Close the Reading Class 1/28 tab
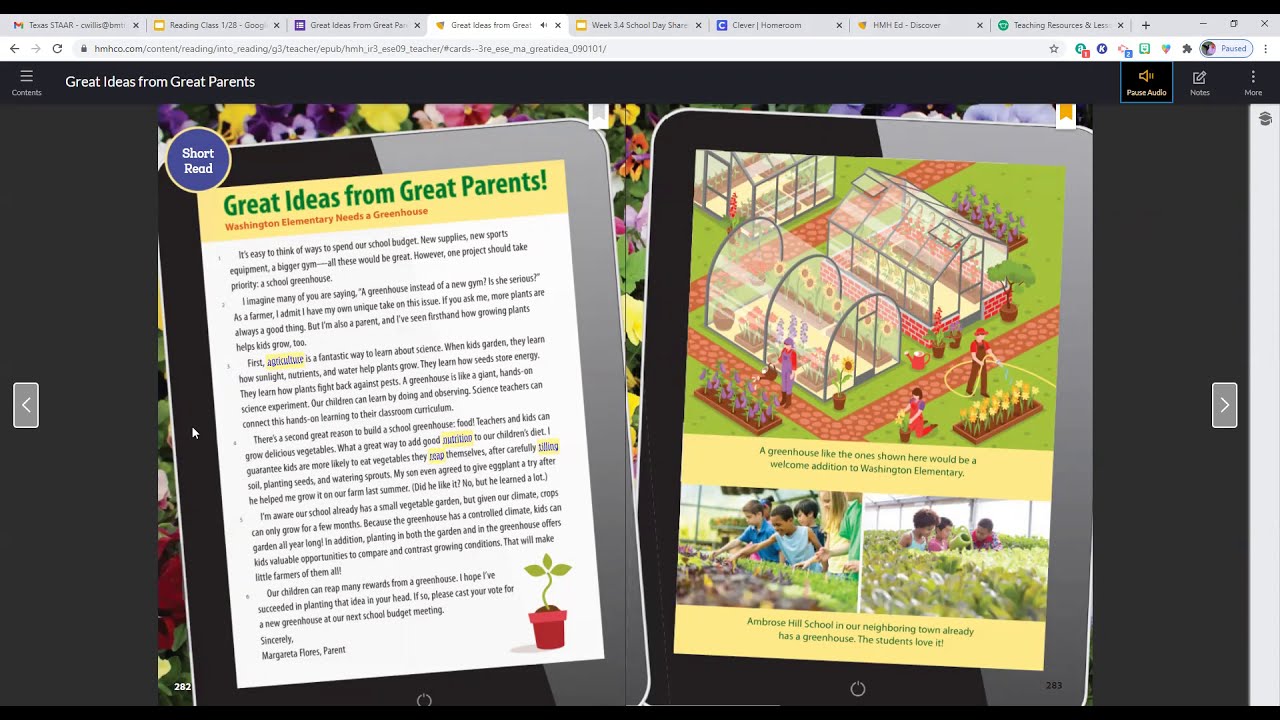This screenshot has width=1280, height=720. 277,25
